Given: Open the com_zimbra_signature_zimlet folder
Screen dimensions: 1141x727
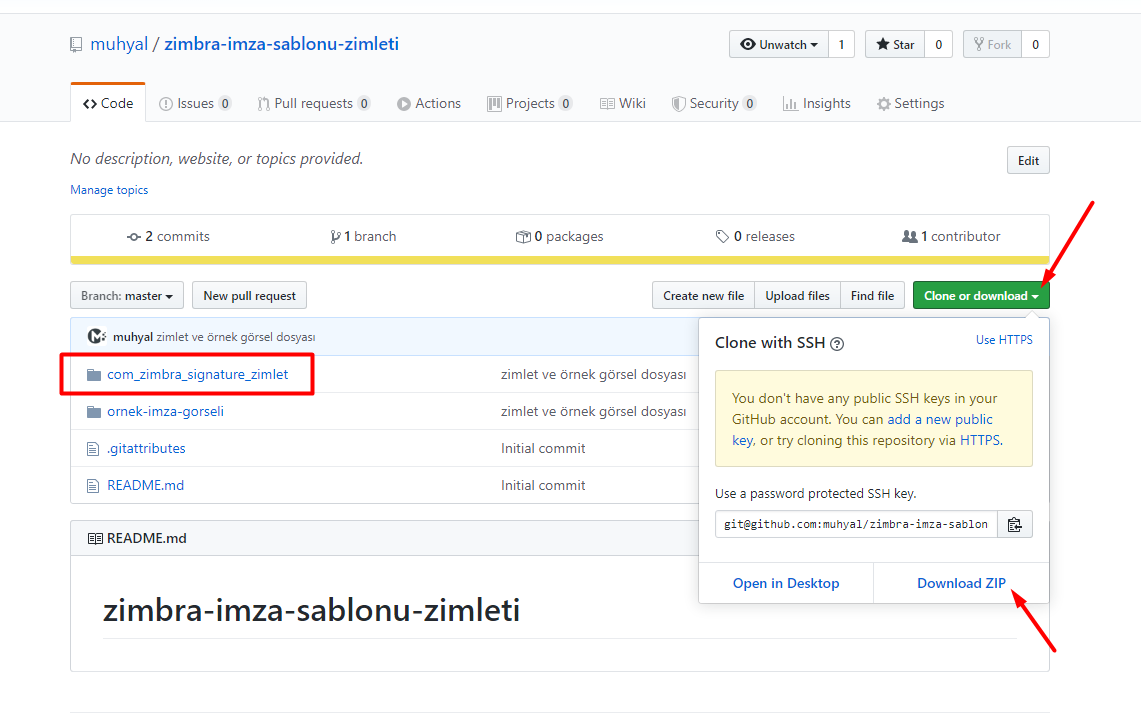Looking at the screenshot, I should [x=197, y=375].
